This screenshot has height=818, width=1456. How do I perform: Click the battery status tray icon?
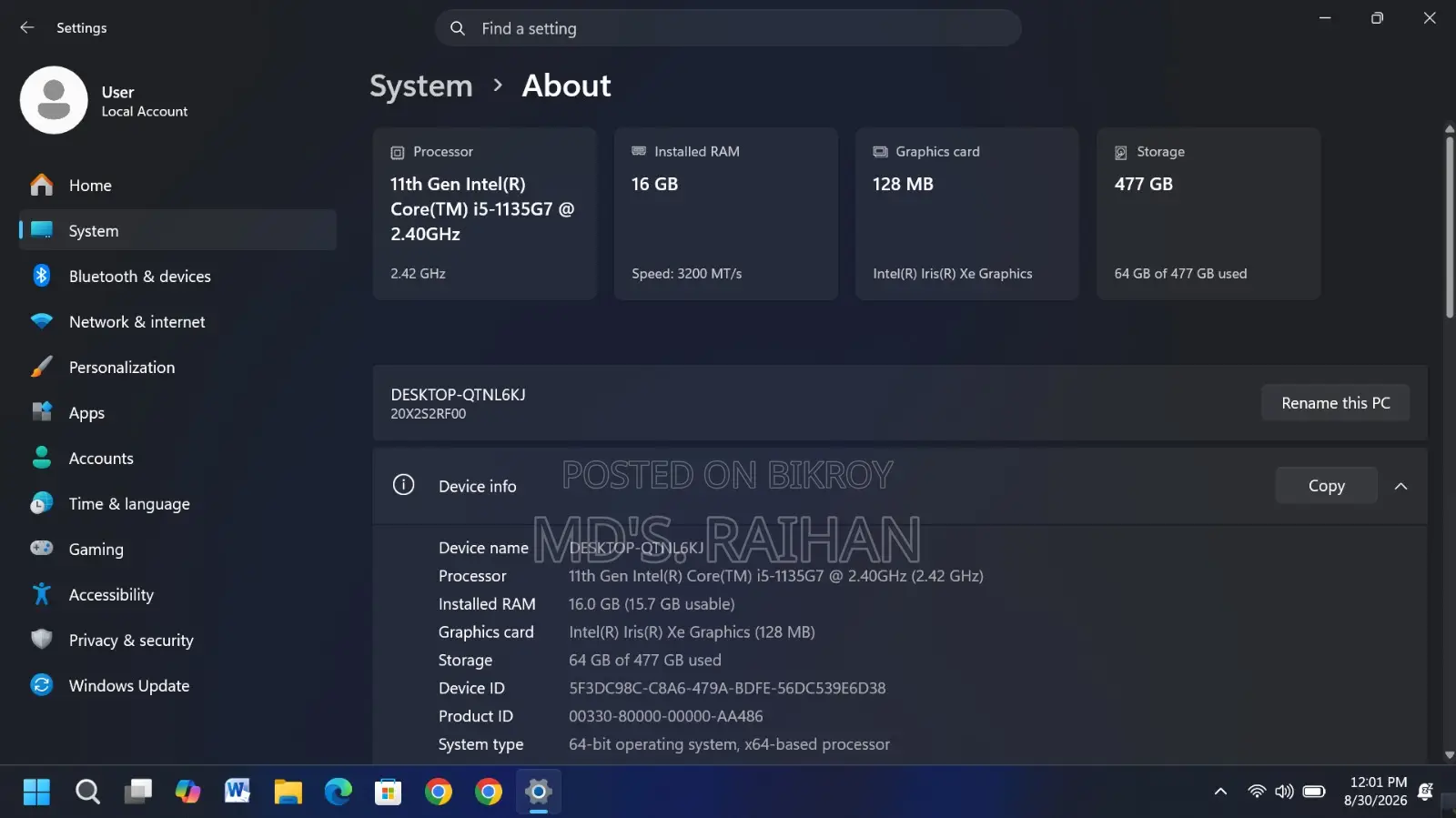pyautogui.click(x=1314, y=792)
